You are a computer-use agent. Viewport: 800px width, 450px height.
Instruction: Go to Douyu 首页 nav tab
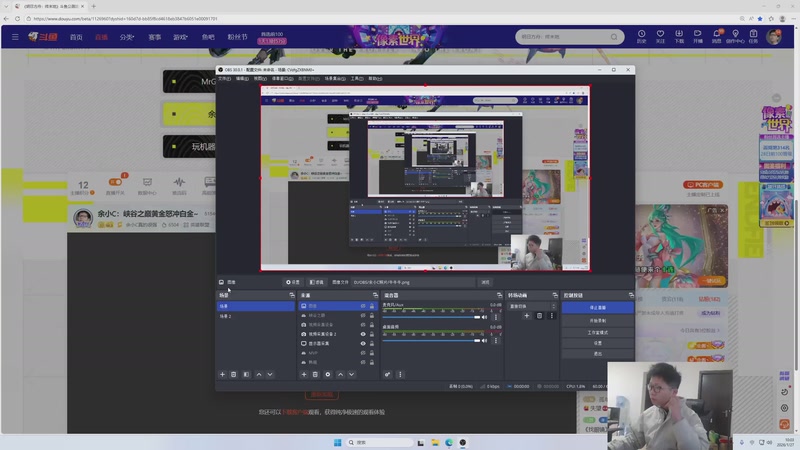76,37
